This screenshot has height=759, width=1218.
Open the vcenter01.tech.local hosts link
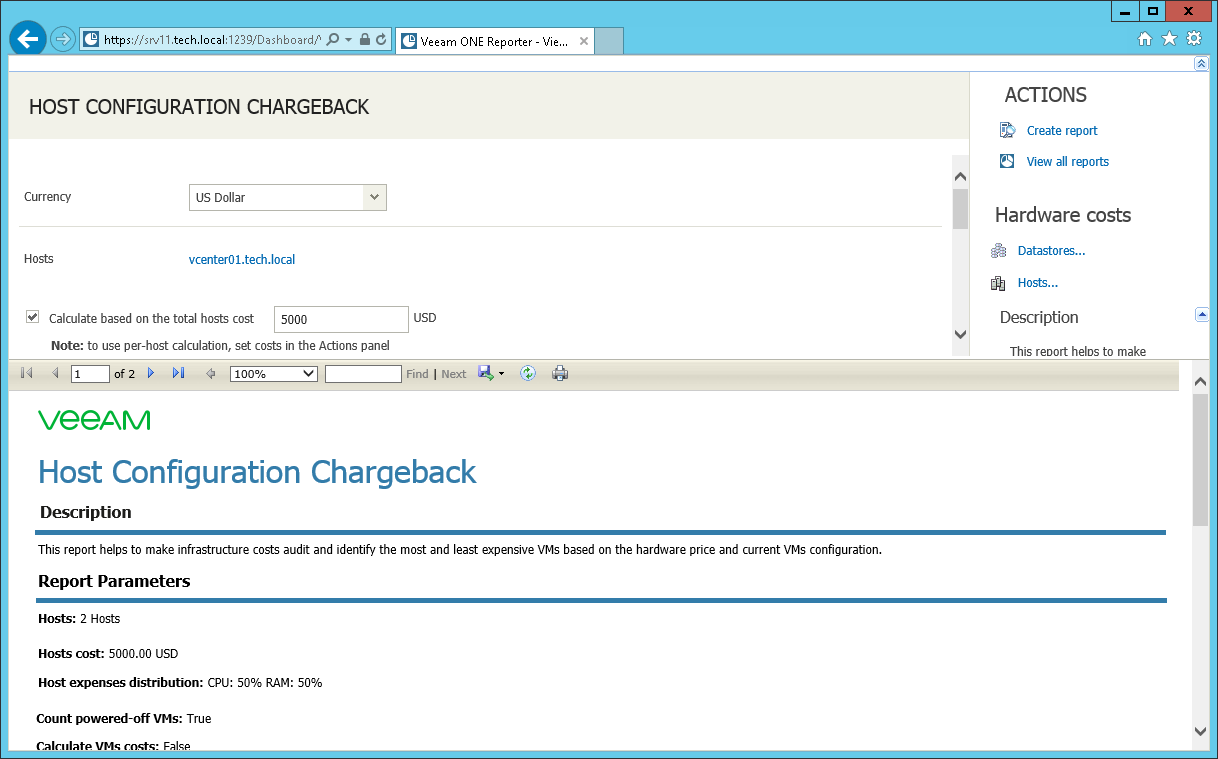(x=242, y=260)
